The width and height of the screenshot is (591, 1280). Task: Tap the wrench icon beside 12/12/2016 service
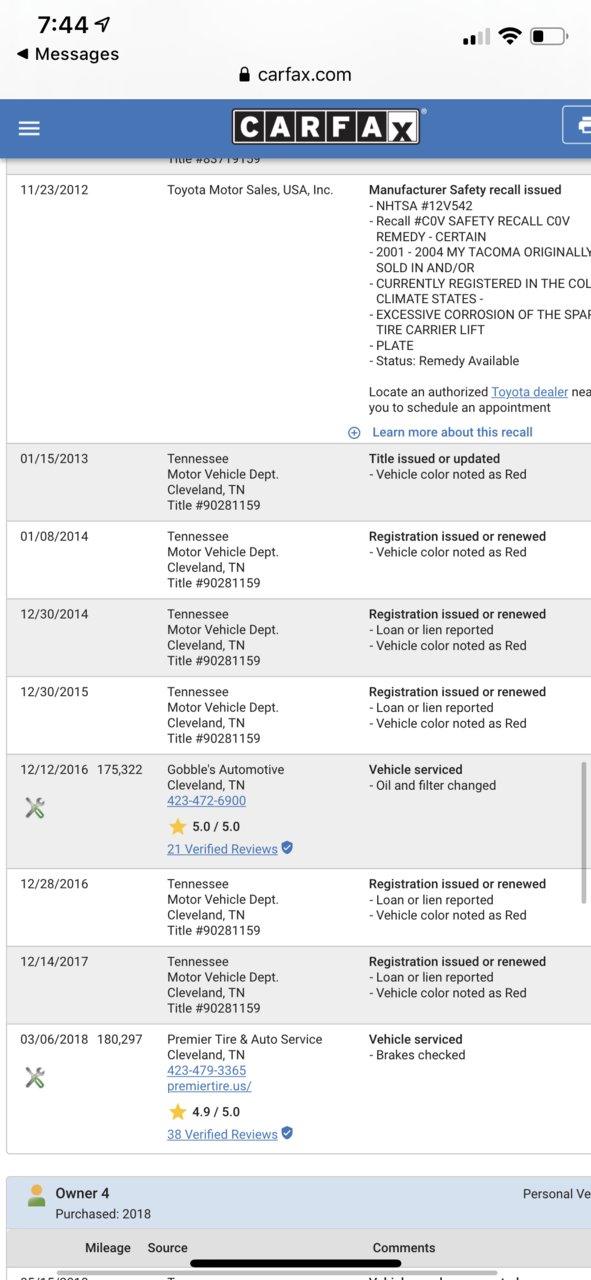click(x=35, y=808)
